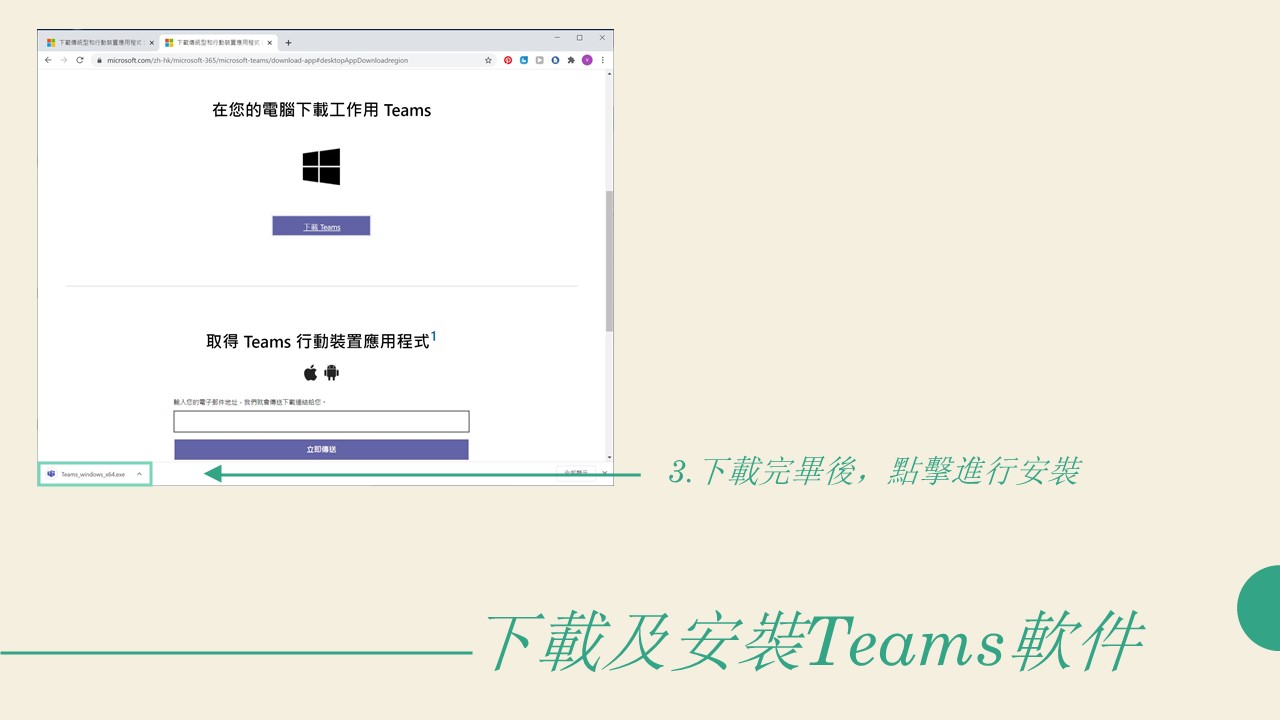The width and height of the screenshot is (1280, 720).
Task: Open a new tab with the plus button
Action: point(288,43)
